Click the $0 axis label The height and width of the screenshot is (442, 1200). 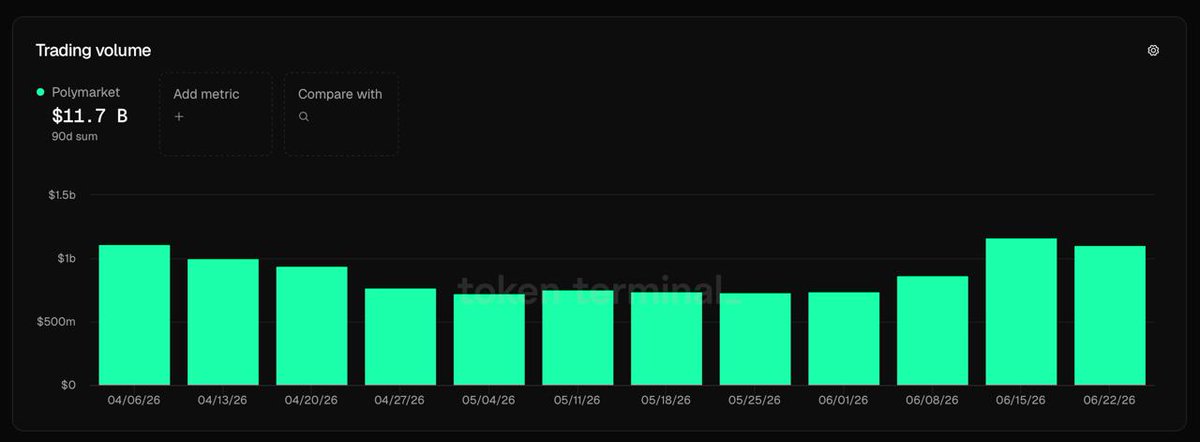68,385
